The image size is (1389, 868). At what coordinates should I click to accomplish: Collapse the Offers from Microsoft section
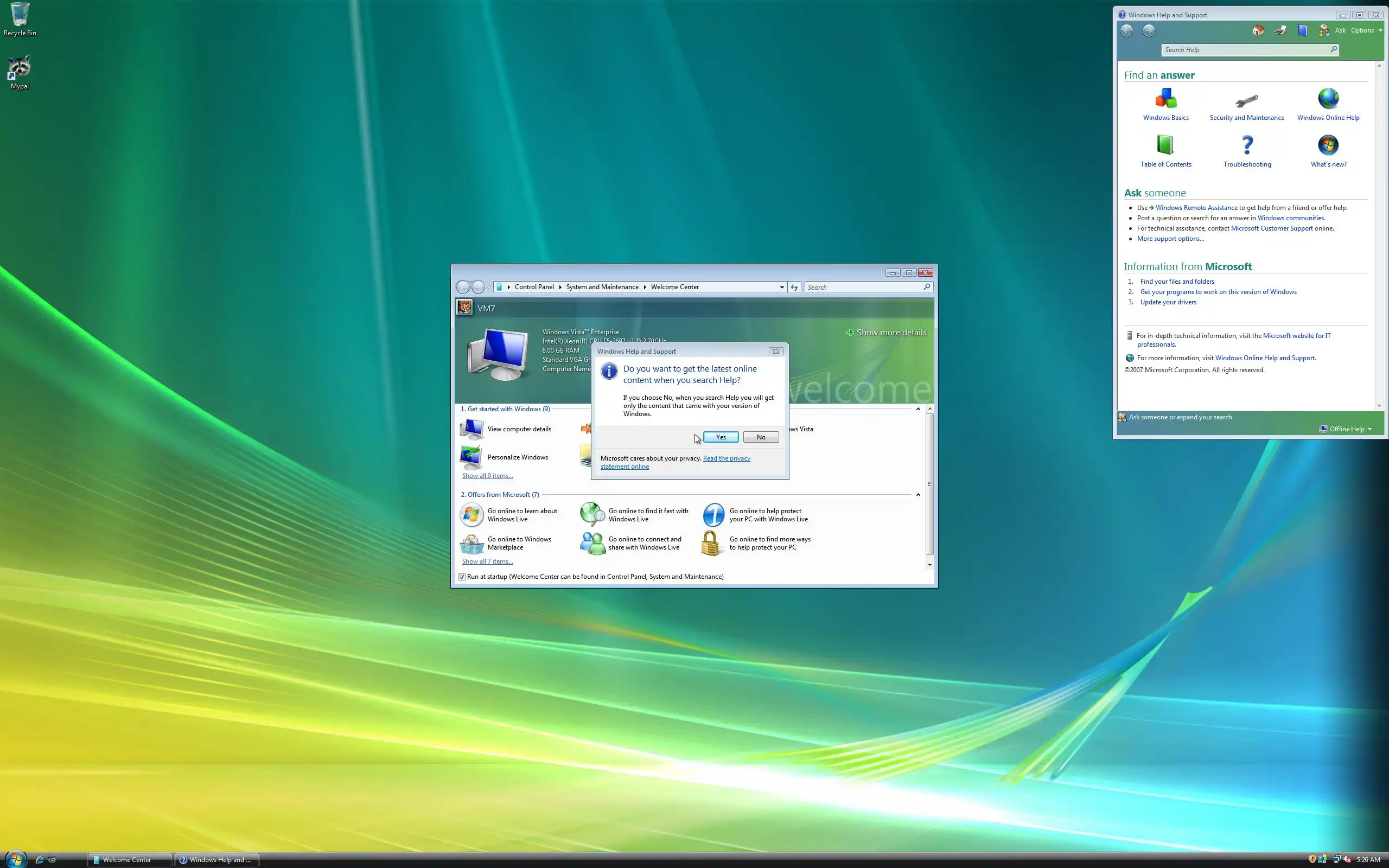click(x=918, y=494)
